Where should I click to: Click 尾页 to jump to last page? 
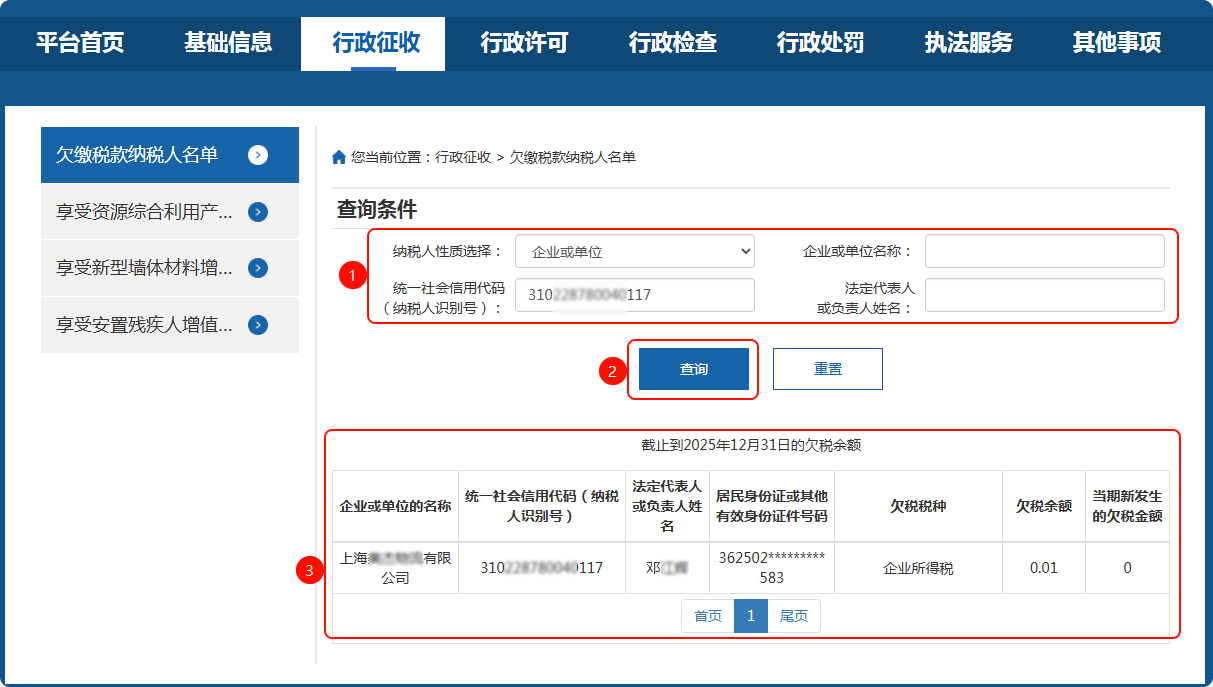click(x=794, y=616)
